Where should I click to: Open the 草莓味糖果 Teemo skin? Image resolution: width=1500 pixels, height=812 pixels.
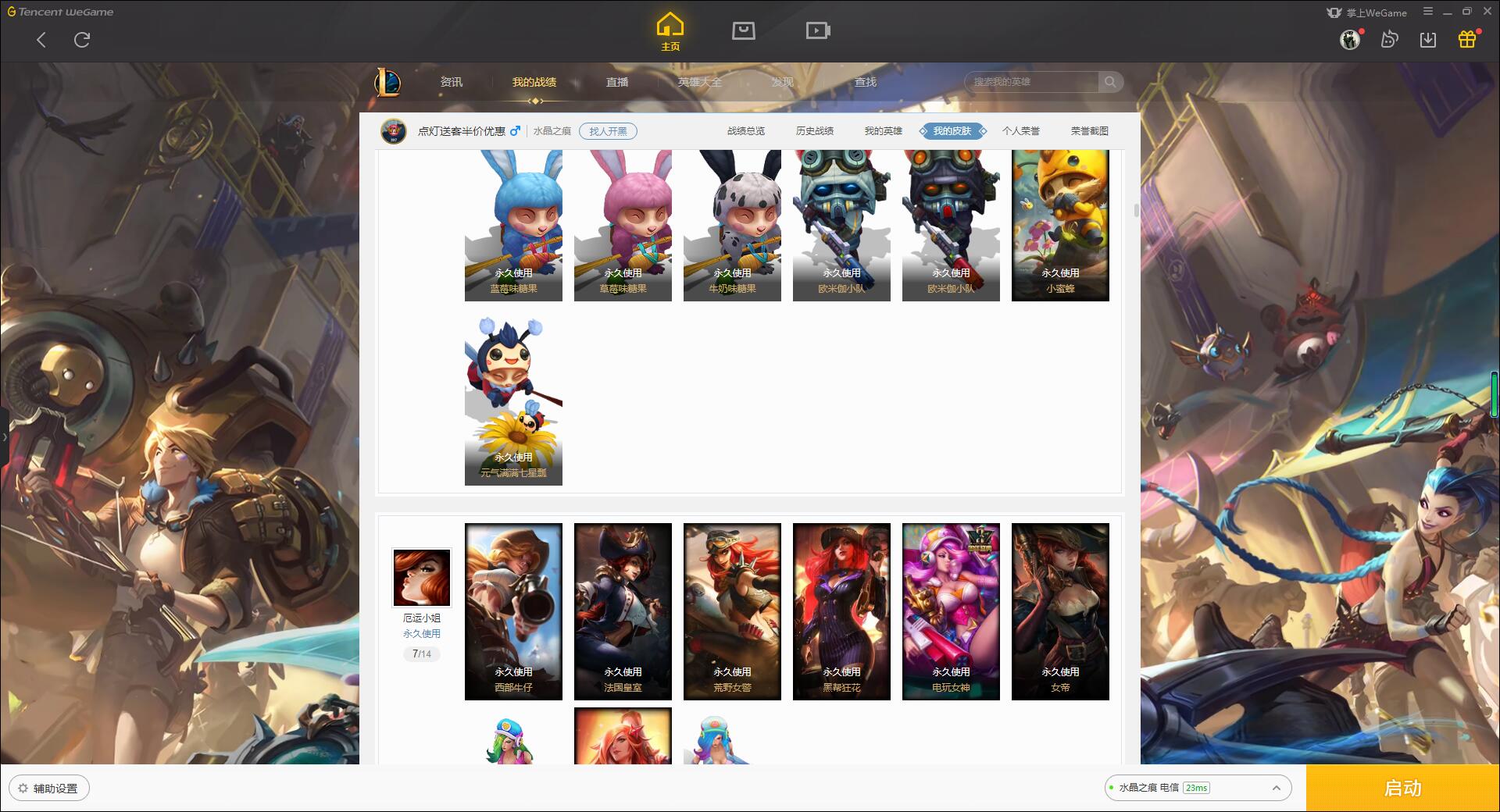[x=623, y=226]
